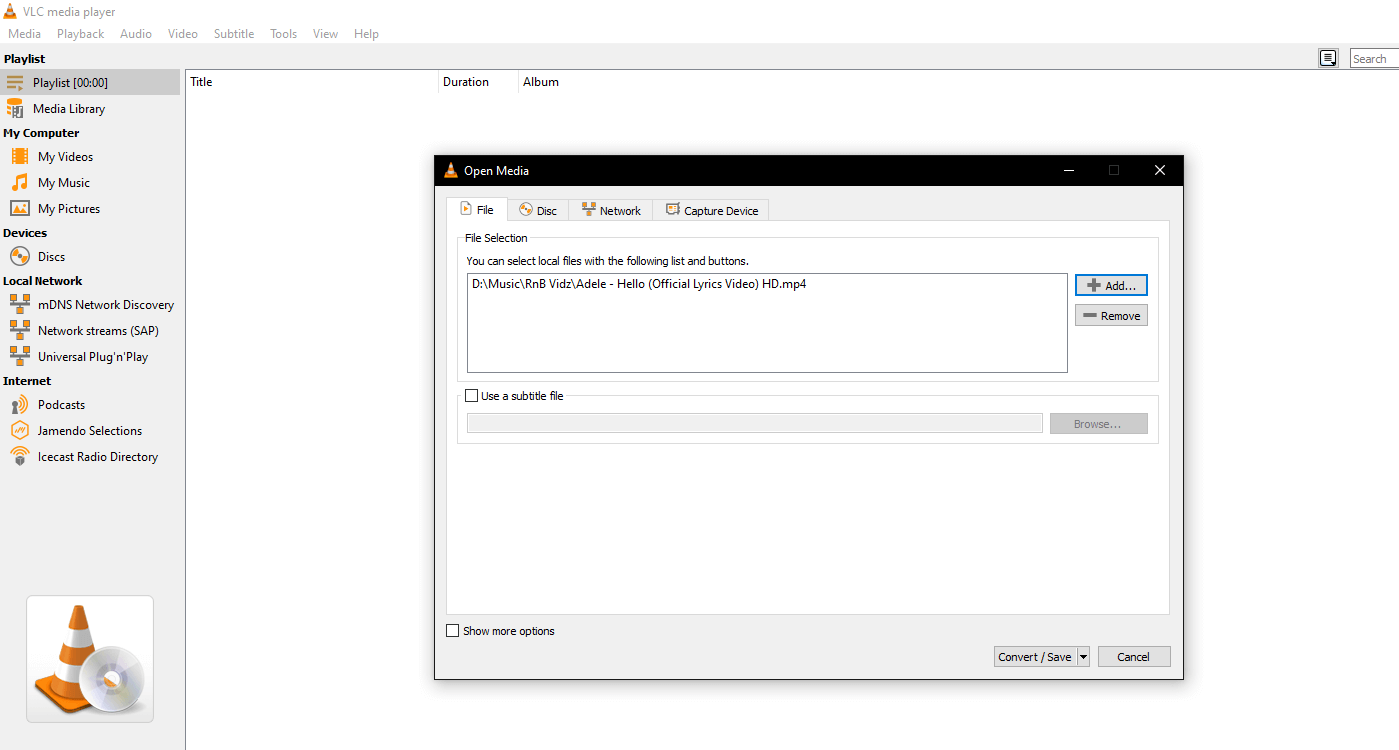Open the View menu
The height and width of the screenshot is (750, 1399).
click(325, 34)
